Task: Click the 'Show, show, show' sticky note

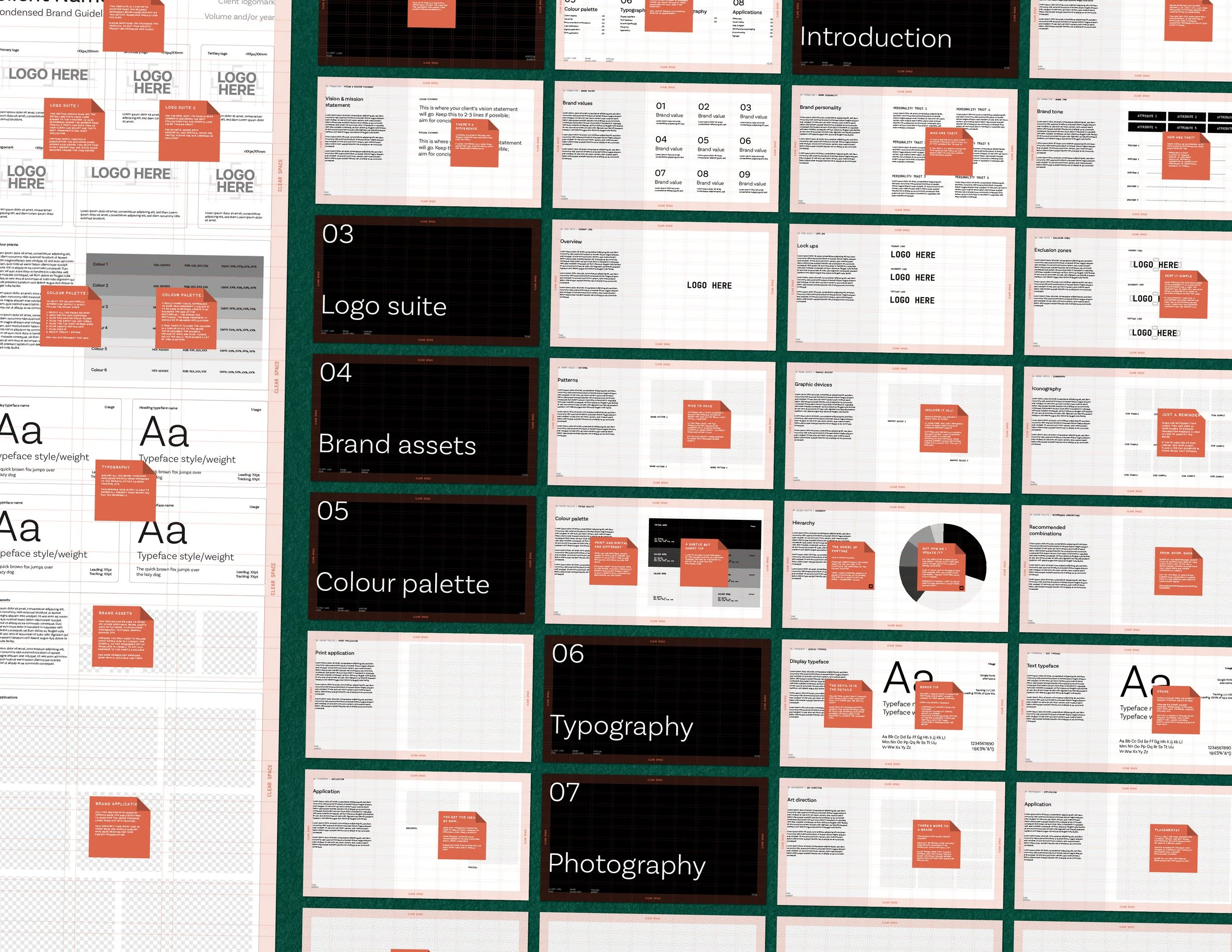Action: [x=1178, y=571]
